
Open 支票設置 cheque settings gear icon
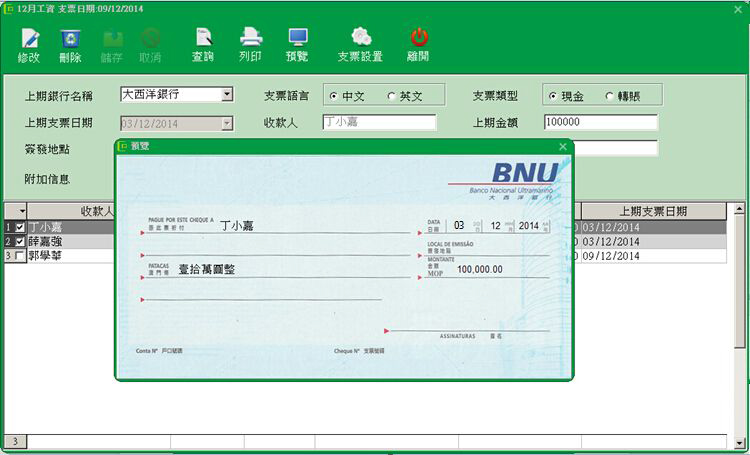pos(360,39)
